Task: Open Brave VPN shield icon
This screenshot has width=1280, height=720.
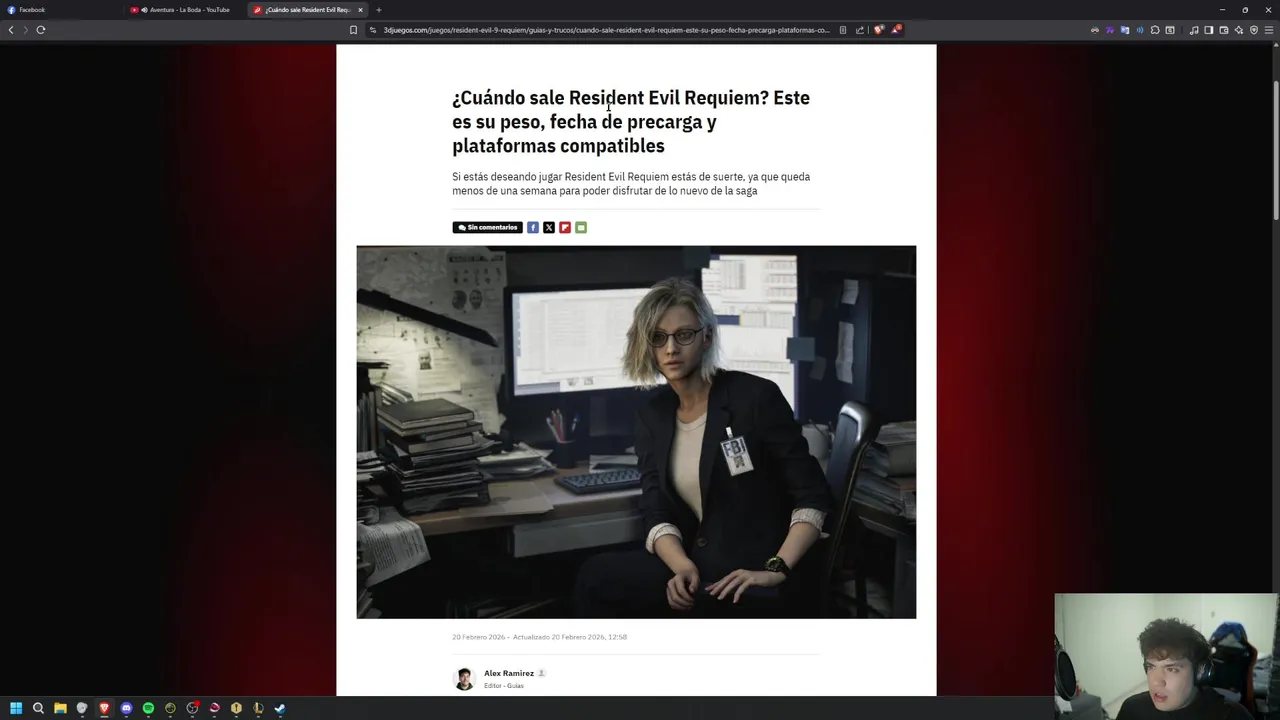Action: (x=1254, y=30)
